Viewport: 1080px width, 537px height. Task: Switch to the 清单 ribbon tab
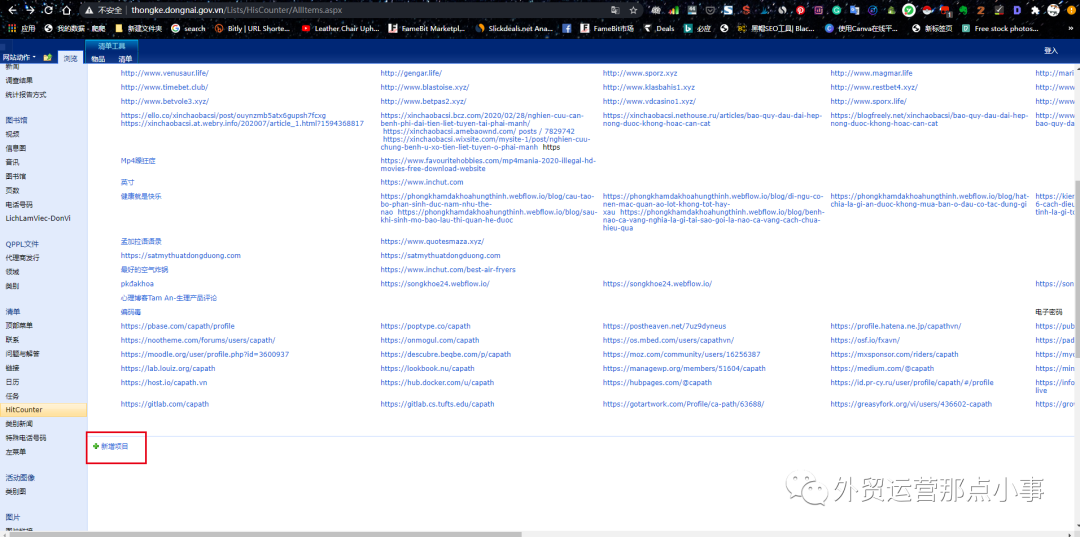coord(125,59)
